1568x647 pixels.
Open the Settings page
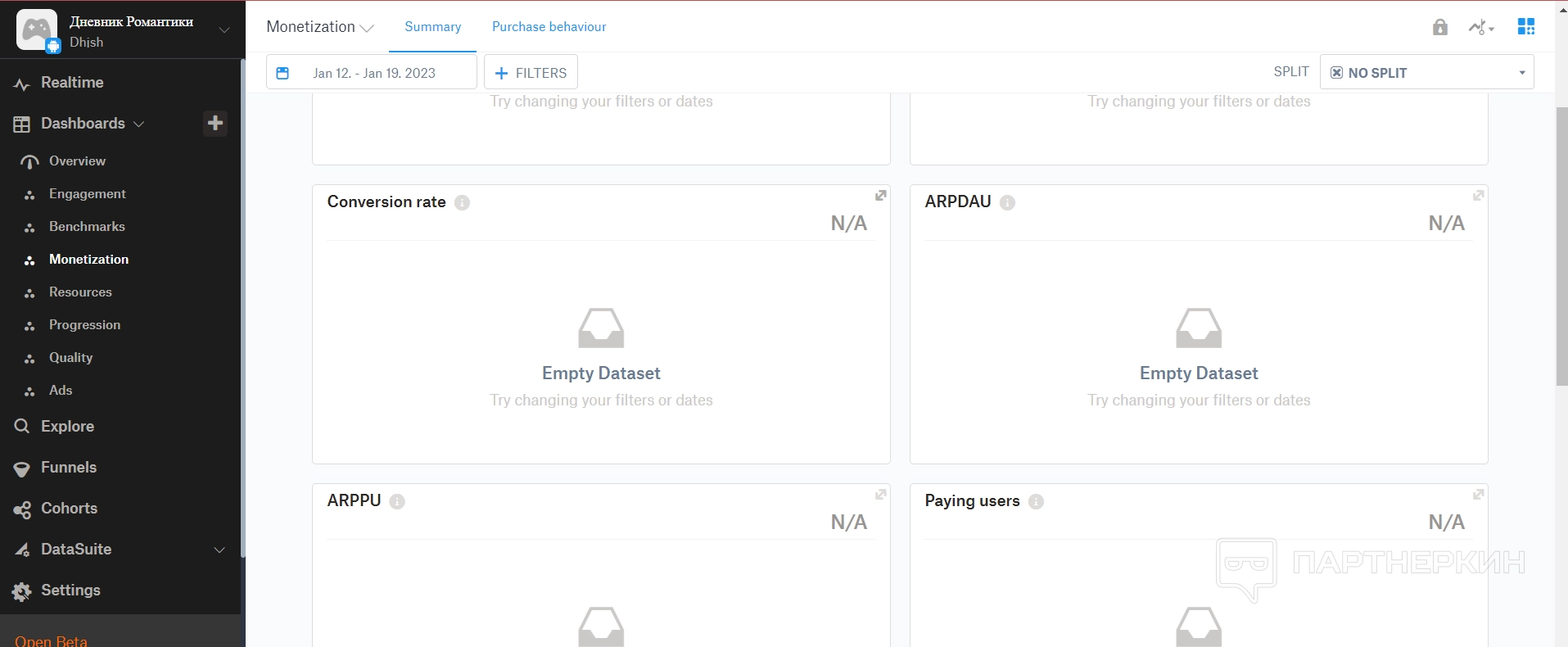point(70,590)
